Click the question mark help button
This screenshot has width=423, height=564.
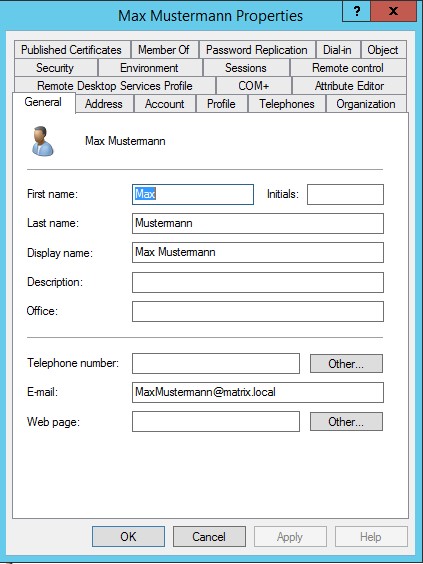(356, 12)
